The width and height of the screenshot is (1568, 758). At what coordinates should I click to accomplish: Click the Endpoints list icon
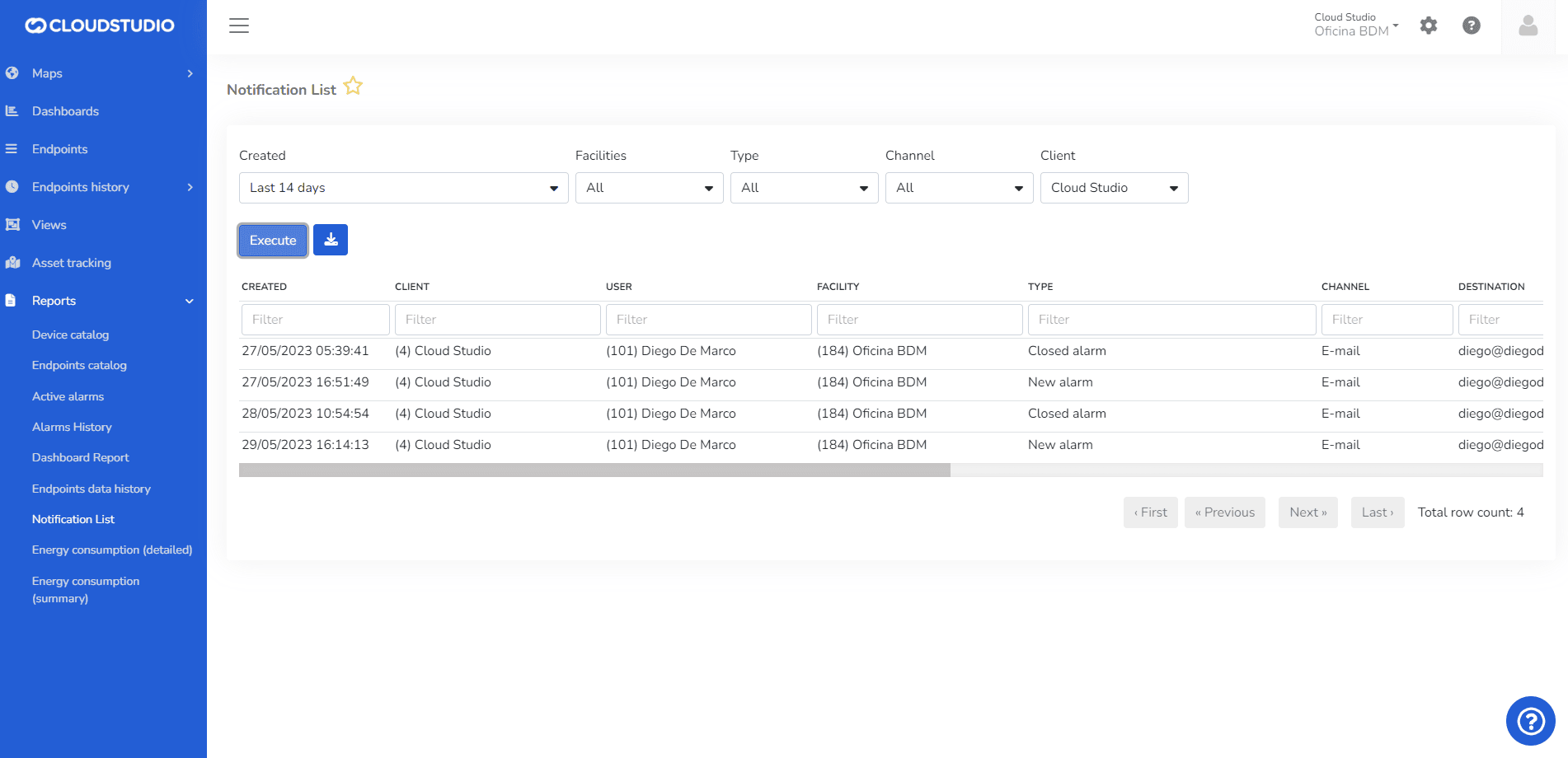(12, 149)
